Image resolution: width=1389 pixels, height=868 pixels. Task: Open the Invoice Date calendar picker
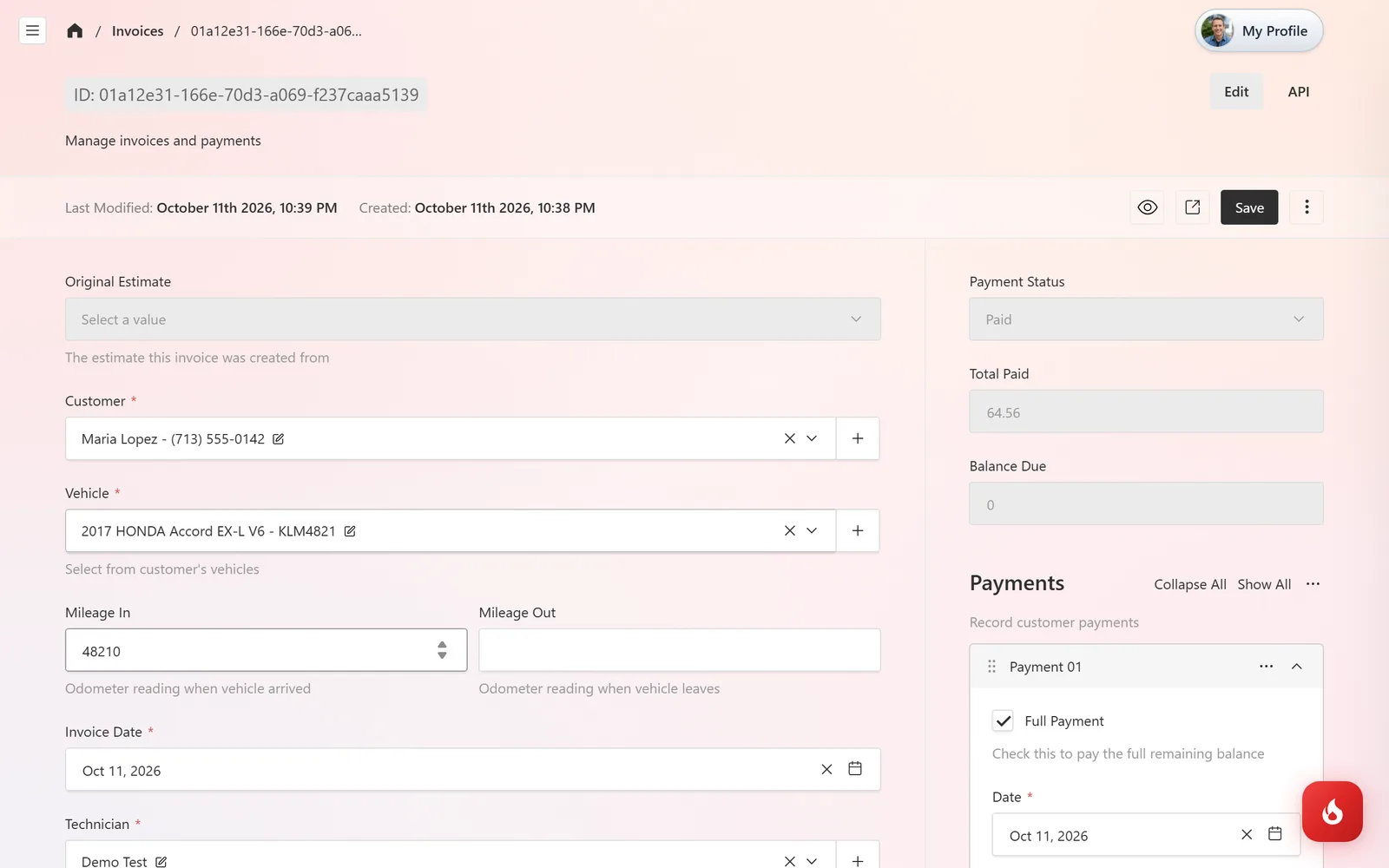point(855,769)
